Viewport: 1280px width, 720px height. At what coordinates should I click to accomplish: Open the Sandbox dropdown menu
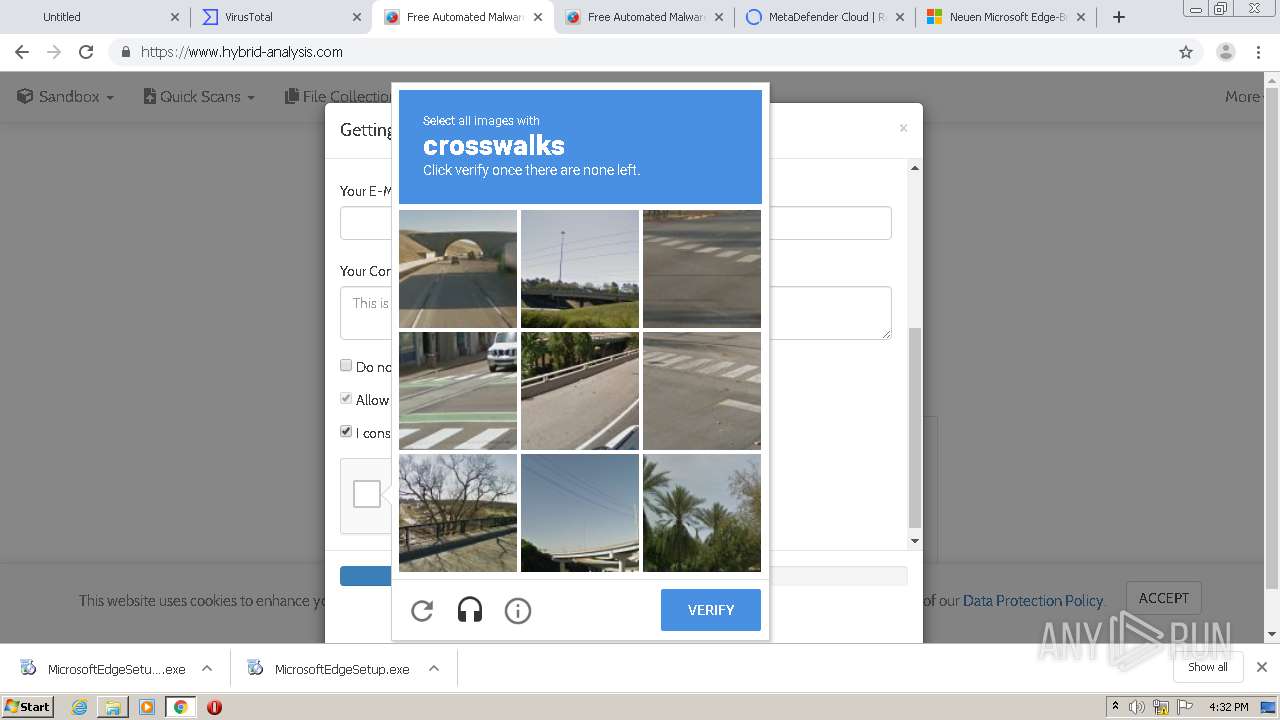click(66, 97)
